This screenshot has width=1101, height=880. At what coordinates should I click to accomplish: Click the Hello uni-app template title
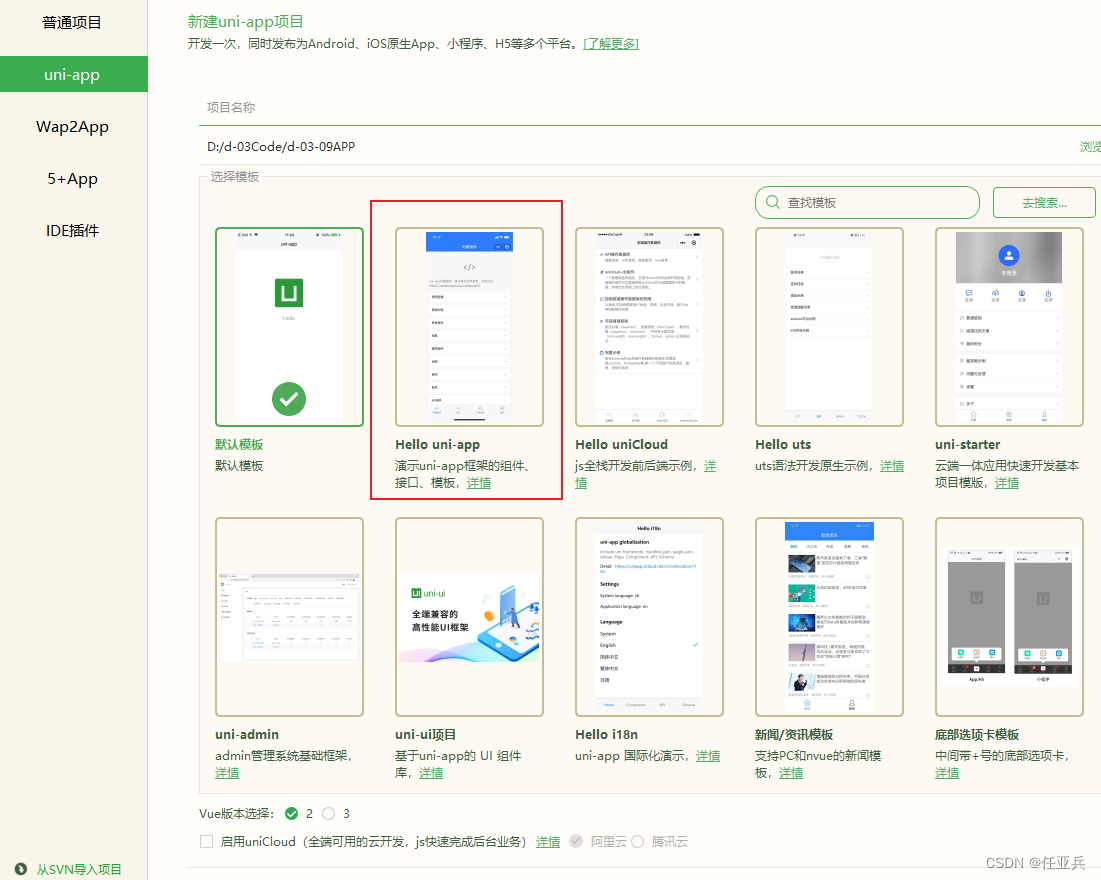point(437,445)
